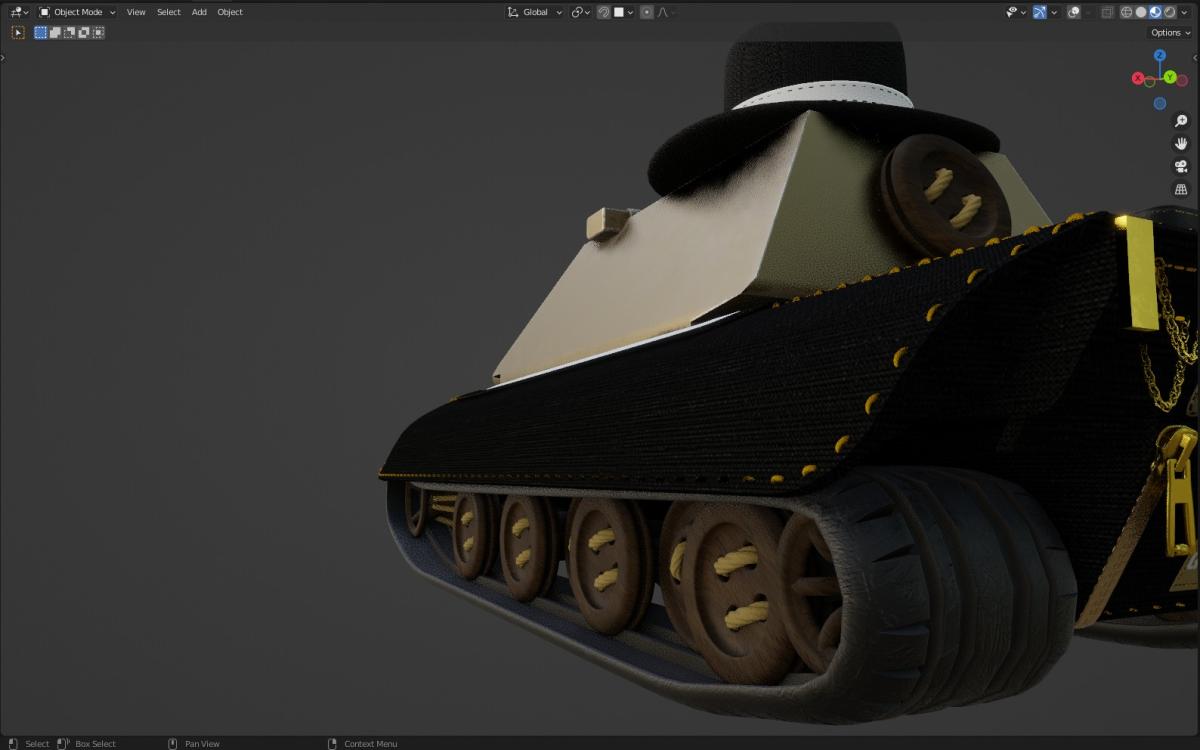This screenshot has width=1200, height=750.
Task: Expand the Options dropdown
Action: (x=1170, y=32)
